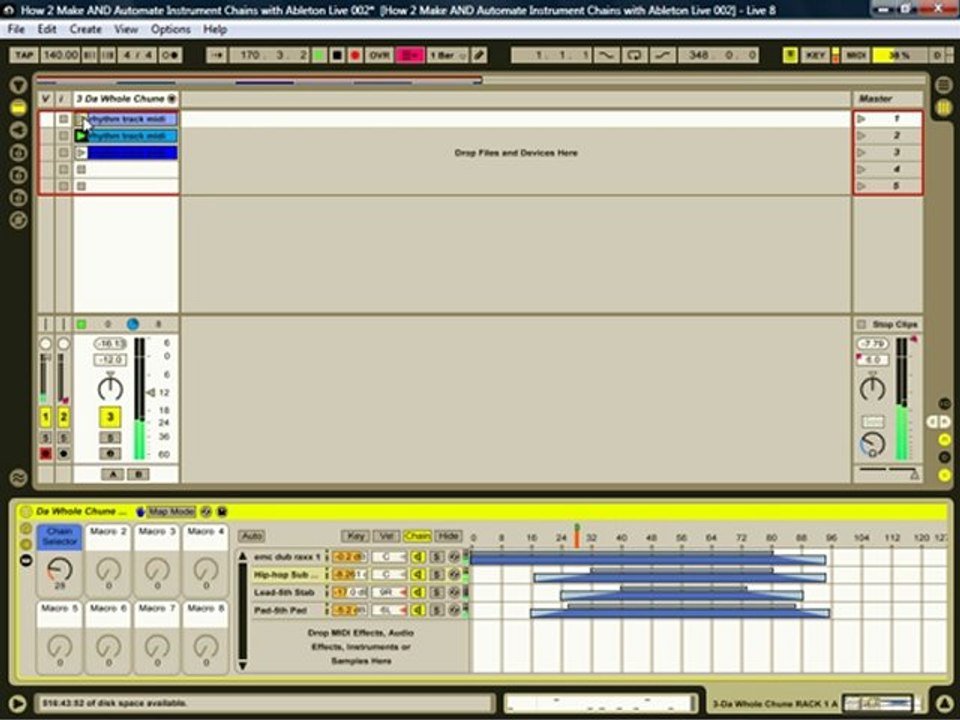Open the Groove Pool wave icon
The height and width of the screenshot is (720, 960).
tap(18, 478)
